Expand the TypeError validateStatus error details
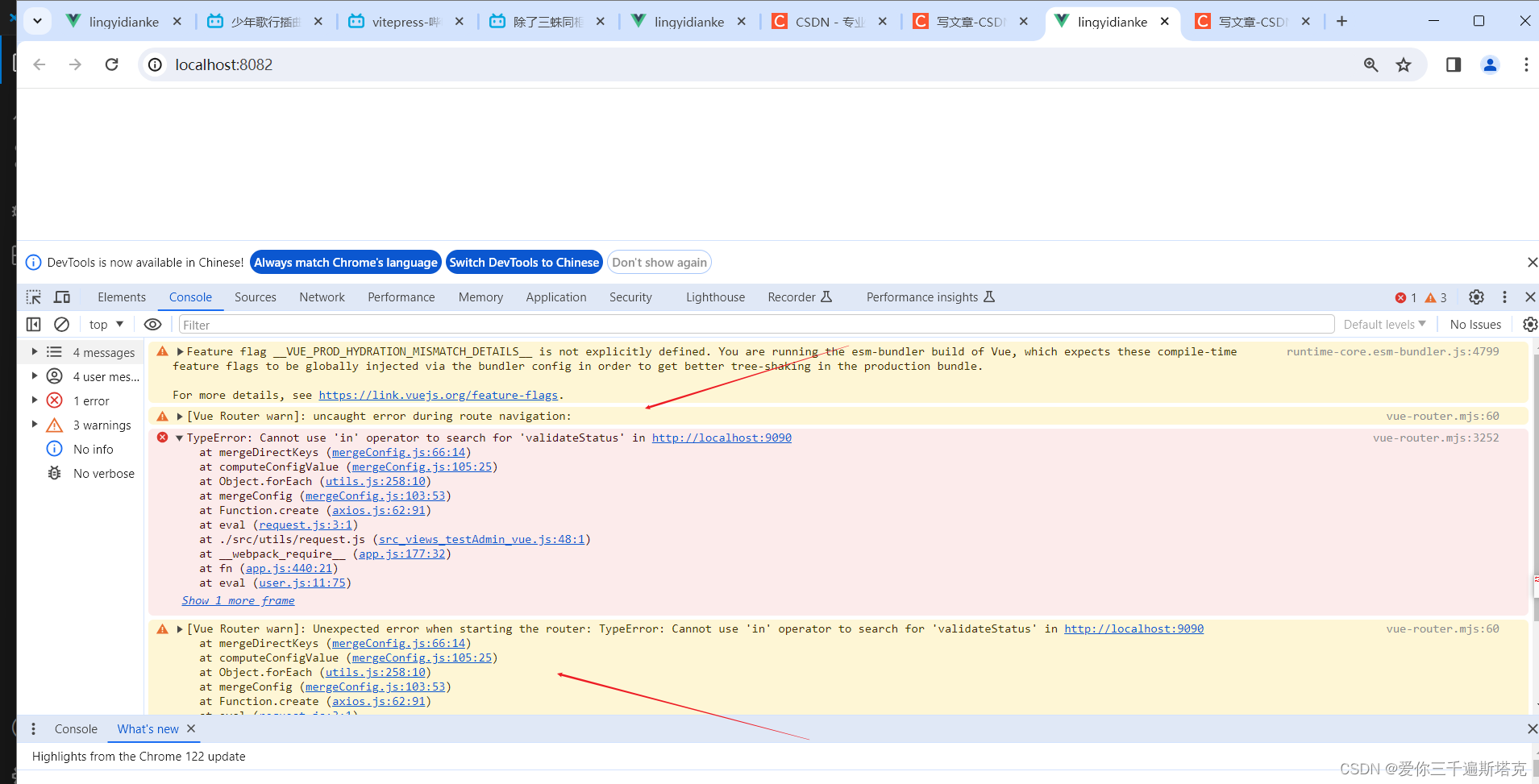Image resolution: width=1539 pixels, height=784 pixels. click(x=177, y=438)
